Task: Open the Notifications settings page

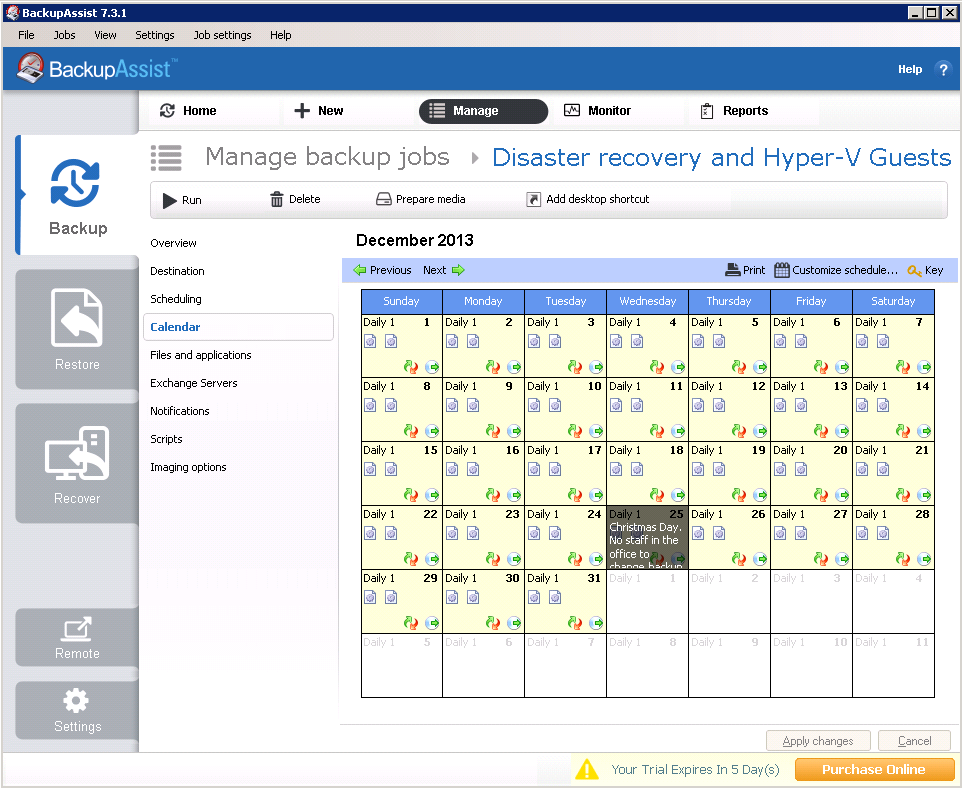Action: (180, 411)
